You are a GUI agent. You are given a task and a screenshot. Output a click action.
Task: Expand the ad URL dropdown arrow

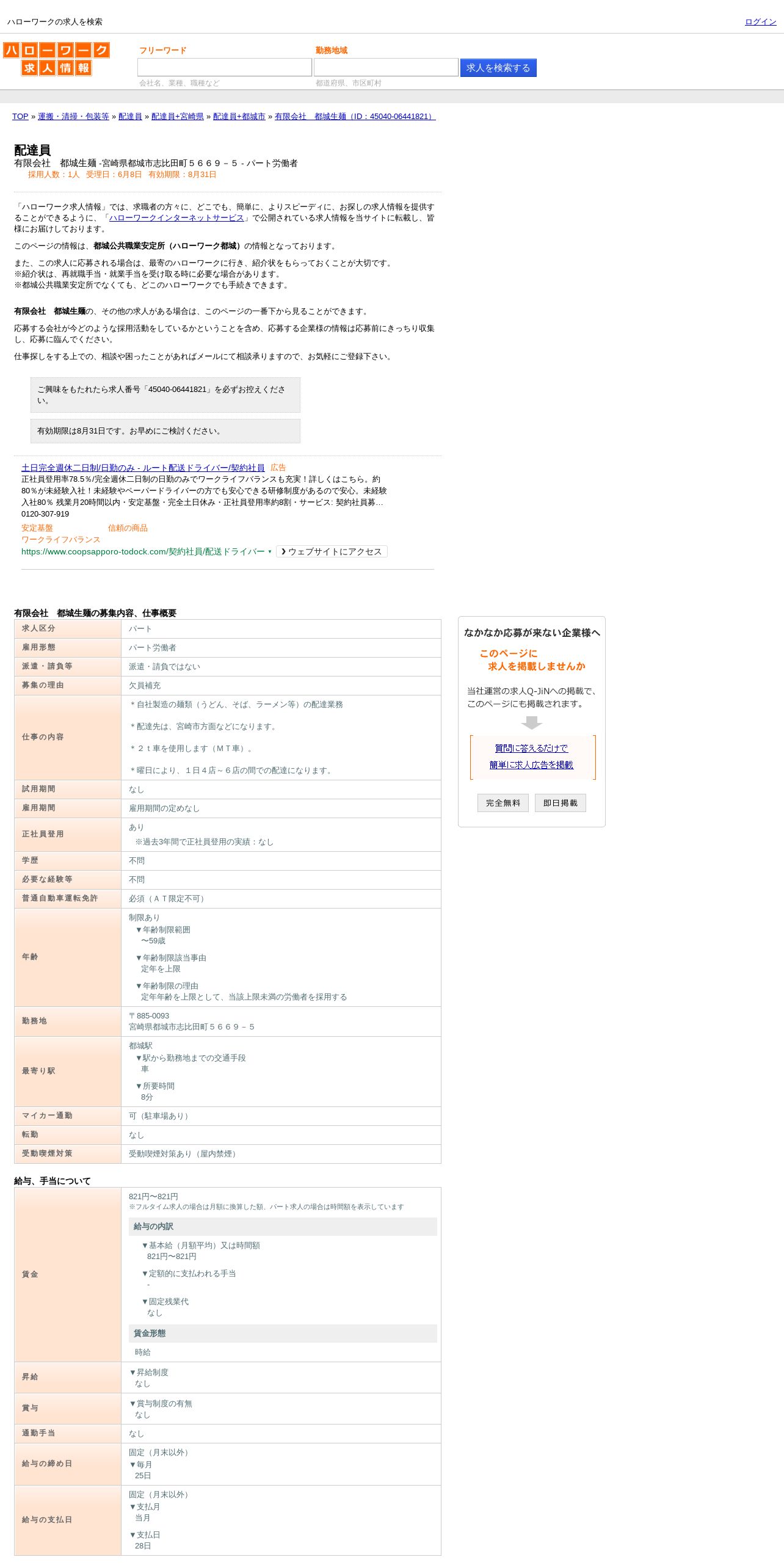pos(270,552)
